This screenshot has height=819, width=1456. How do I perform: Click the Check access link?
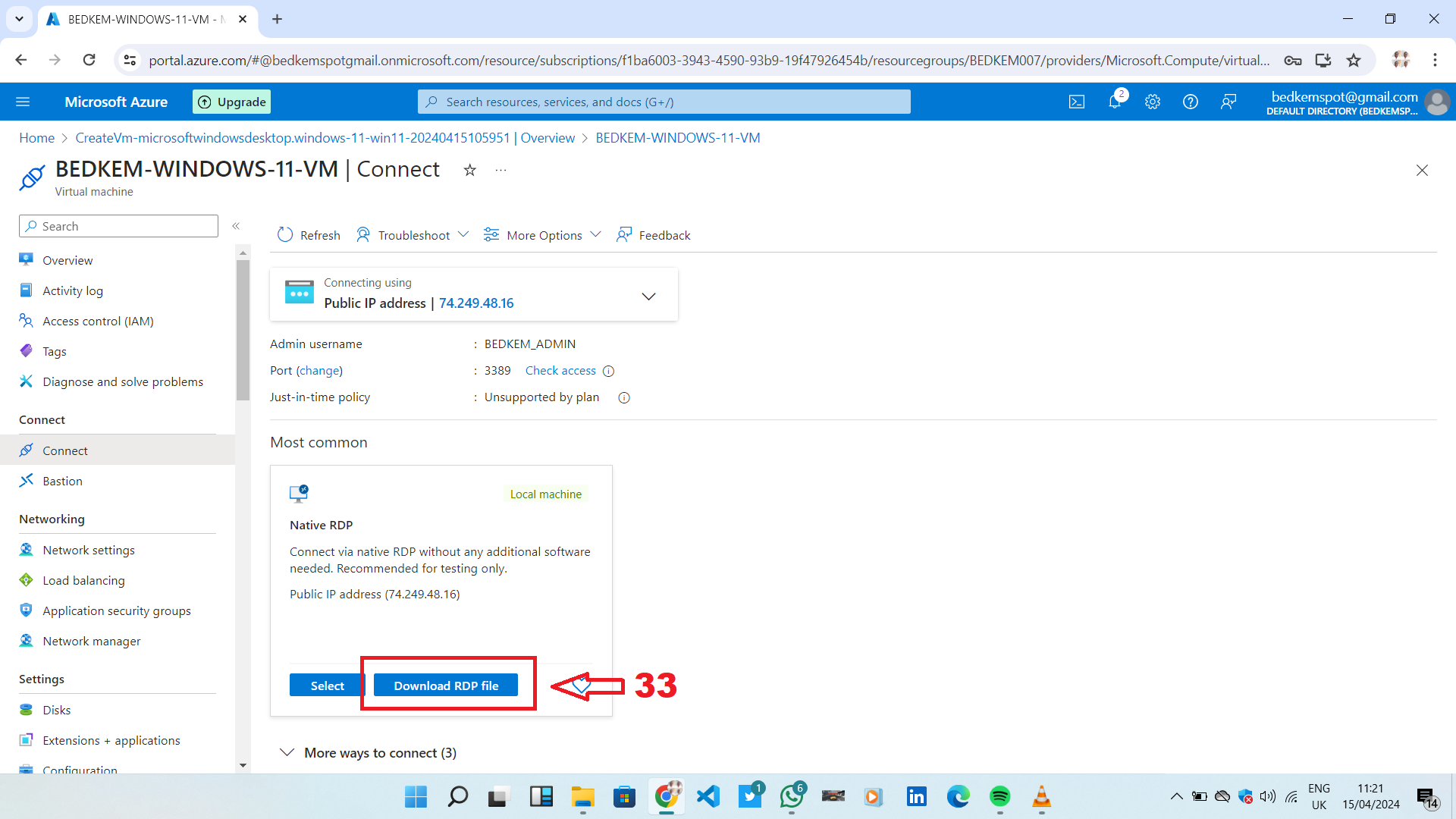point(560,371)
